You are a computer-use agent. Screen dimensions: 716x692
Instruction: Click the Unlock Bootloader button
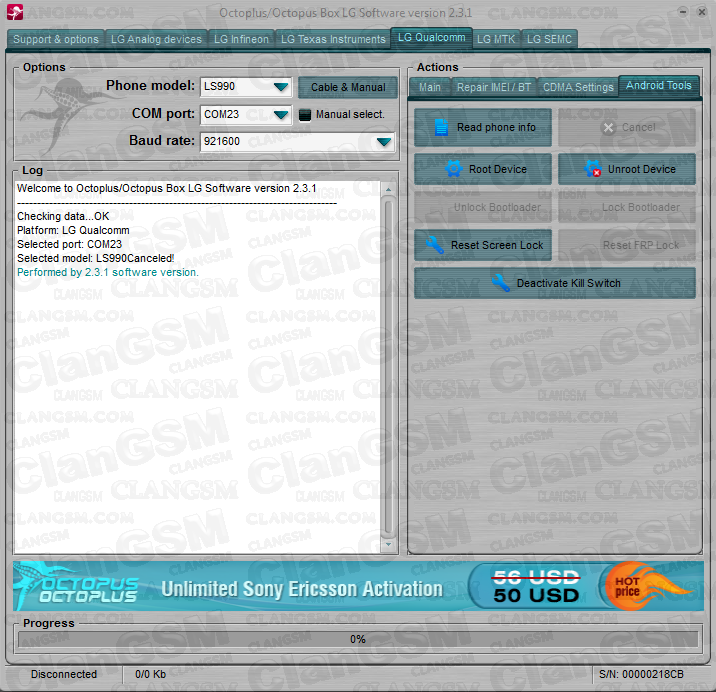click(483, 207)
